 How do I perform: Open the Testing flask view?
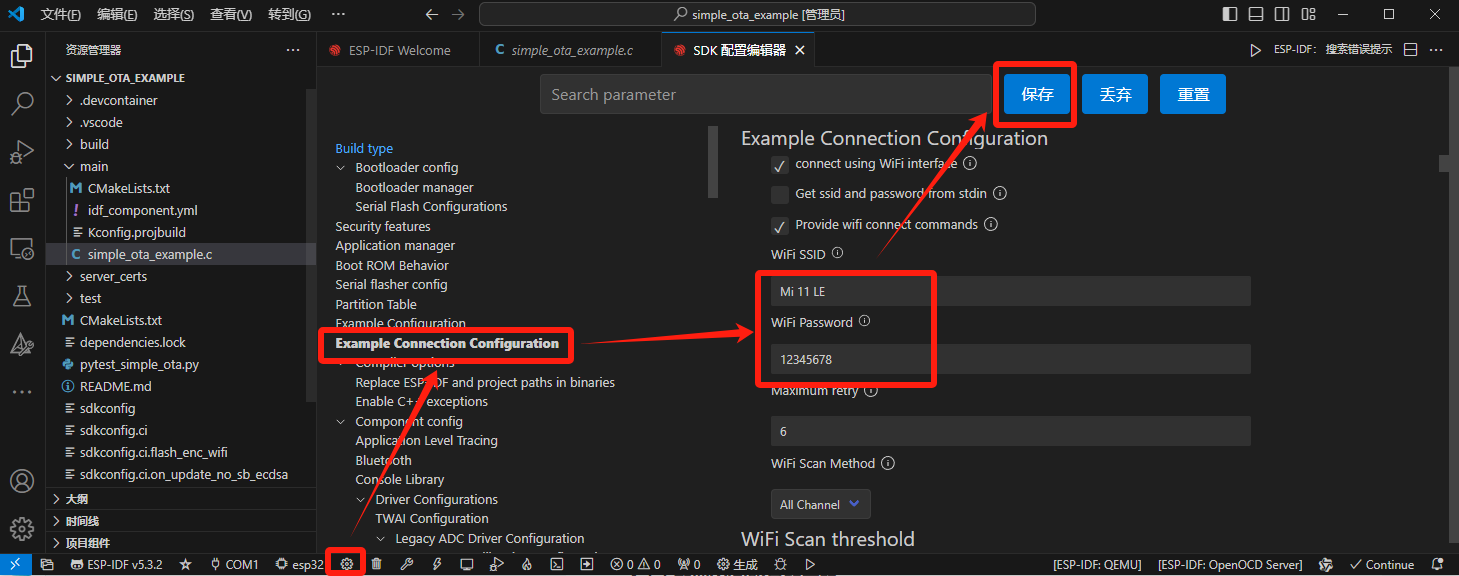tap(22, 297)
